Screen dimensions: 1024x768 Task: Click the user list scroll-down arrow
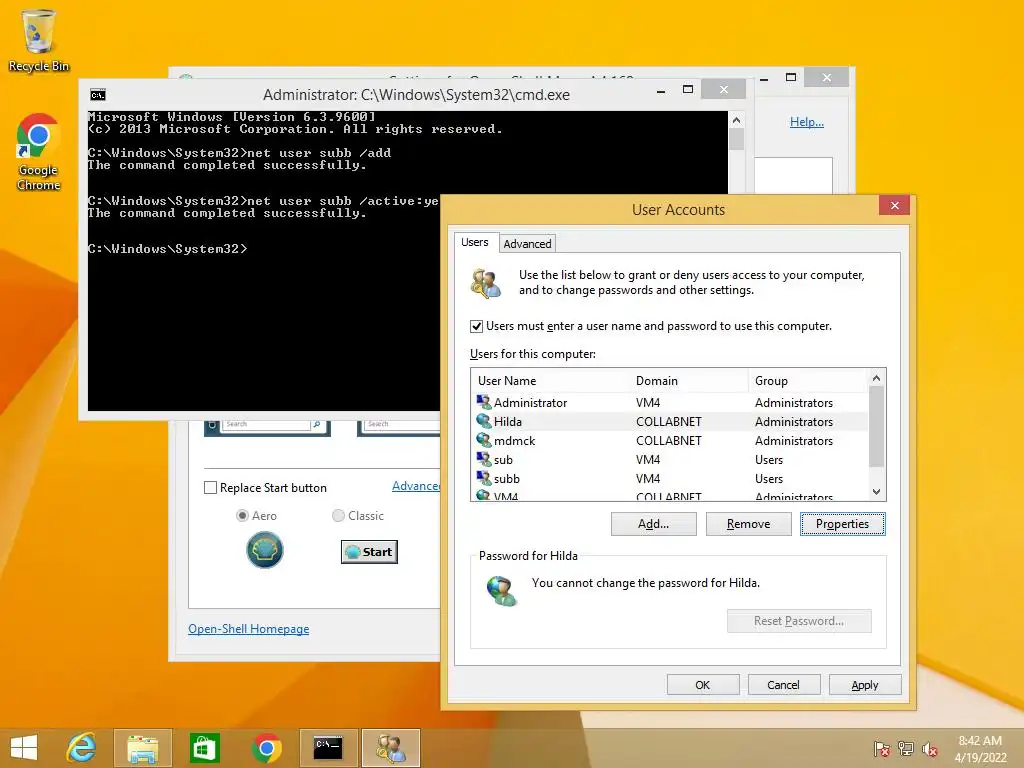[x=876, y=492]
